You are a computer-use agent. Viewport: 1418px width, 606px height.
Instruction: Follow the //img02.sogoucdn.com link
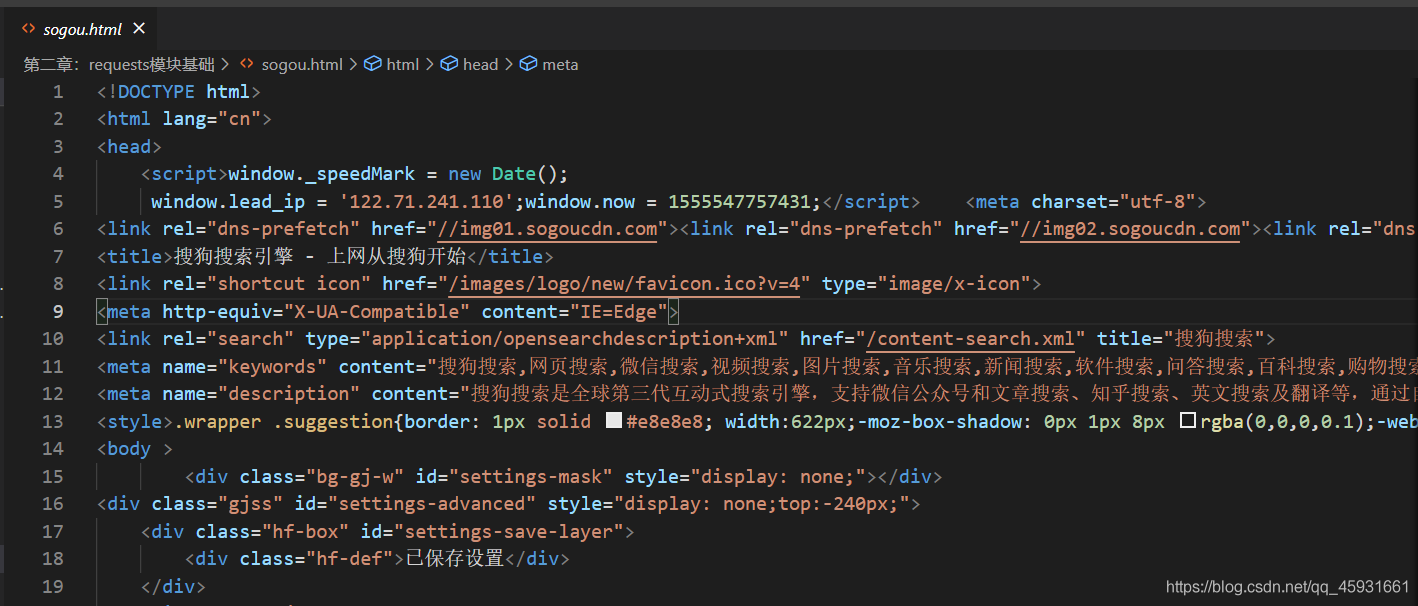[1130, 229]
